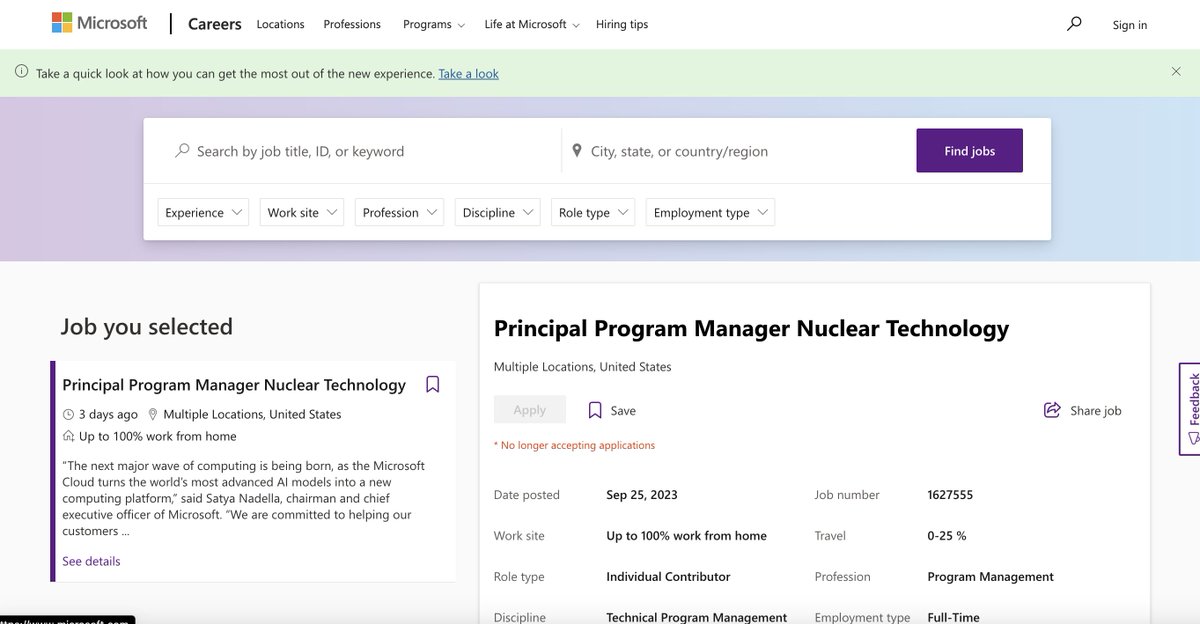This screenshot has height=624, width=1200.
Task: Click date value Sep 25, 2023
Action: pos(642,495)
